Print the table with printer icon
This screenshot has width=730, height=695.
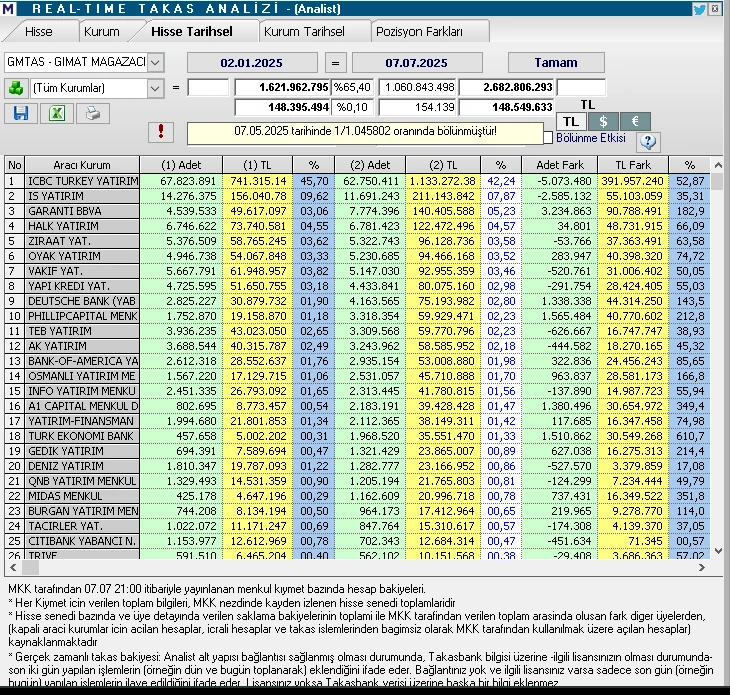93,113
